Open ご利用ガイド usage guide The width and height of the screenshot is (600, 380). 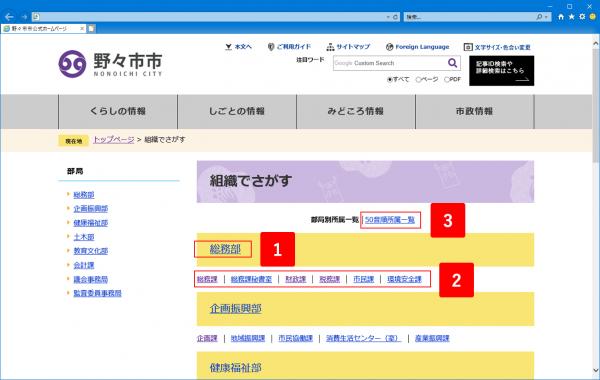click(289, 47)
